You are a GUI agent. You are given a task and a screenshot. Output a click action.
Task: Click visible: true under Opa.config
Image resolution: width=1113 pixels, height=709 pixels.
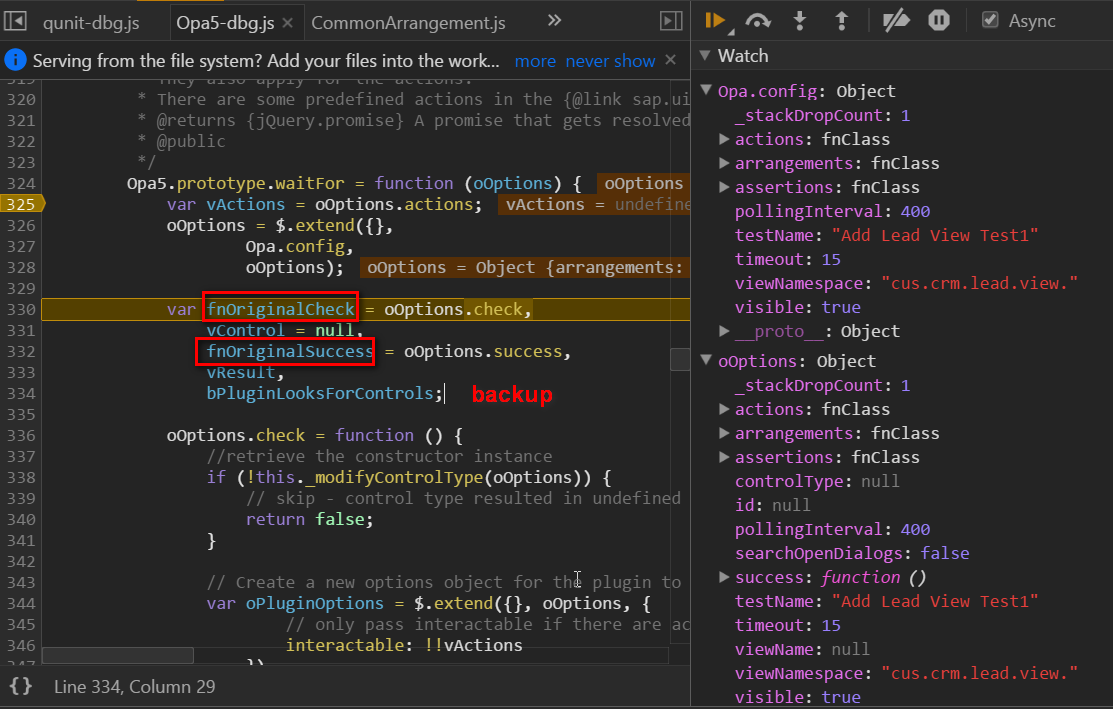tap(798, 307)
